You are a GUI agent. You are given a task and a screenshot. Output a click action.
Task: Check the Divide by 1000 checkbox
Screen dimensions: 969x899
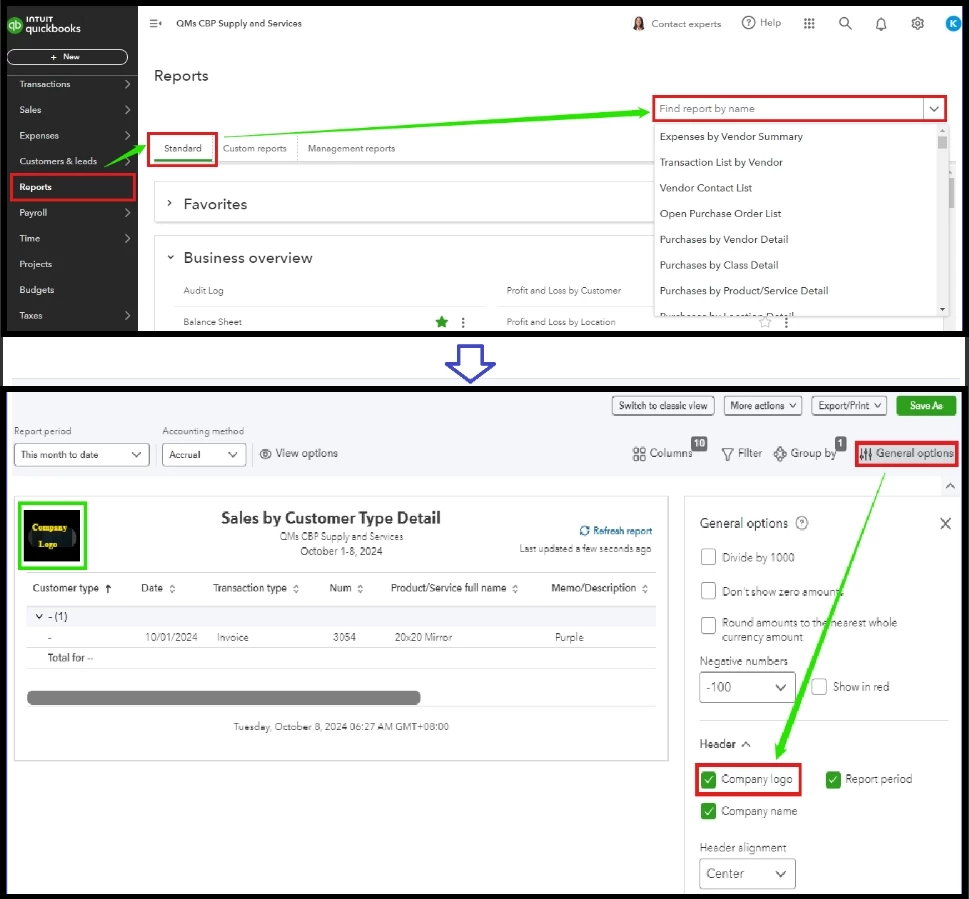(708, 557)
